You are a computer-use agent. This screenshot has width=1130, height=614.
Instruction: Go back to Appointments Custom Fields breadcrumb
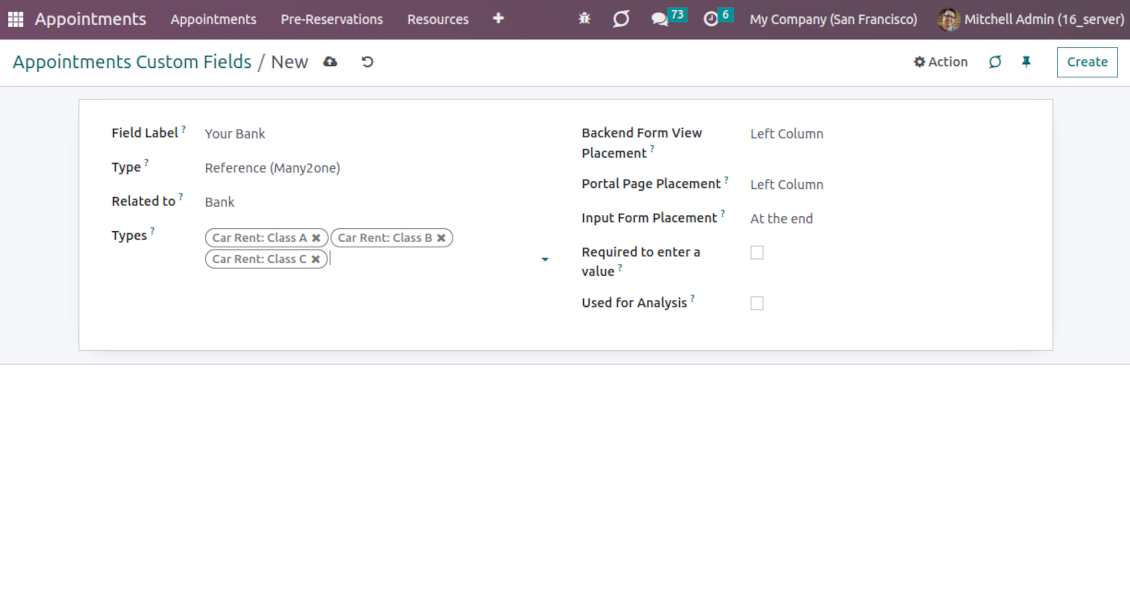click(132, 62)
